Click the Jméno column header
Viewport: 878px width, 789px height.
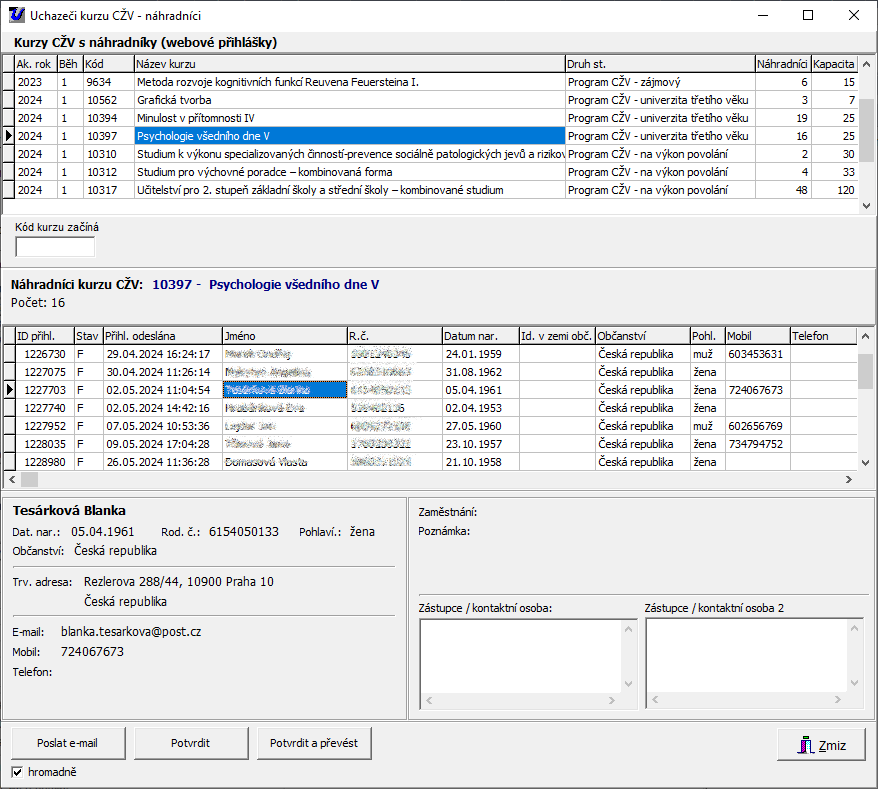[x=283, y=336]
